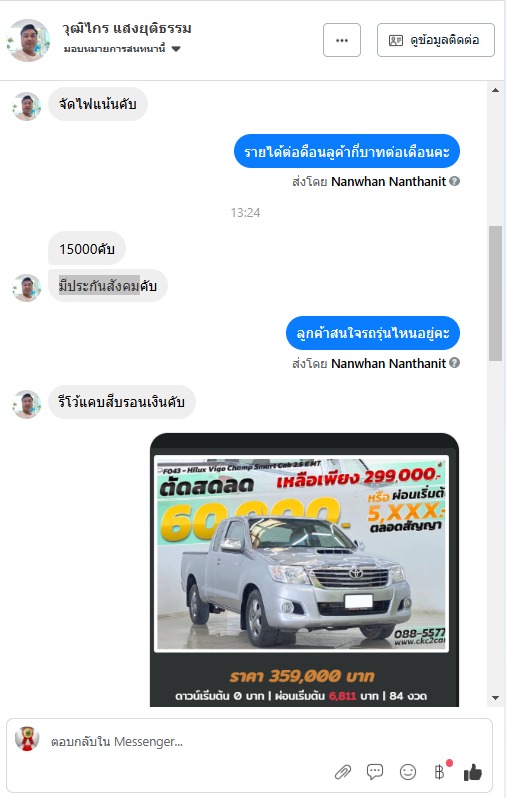Click help icon under car model question

[455, 363]
